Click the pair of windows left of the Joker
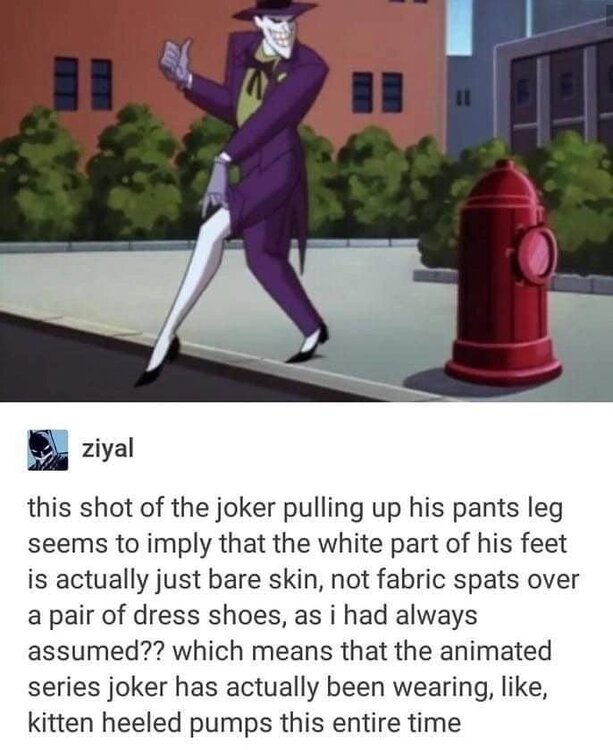Screen dimensions: 613x750 [83, 84]
